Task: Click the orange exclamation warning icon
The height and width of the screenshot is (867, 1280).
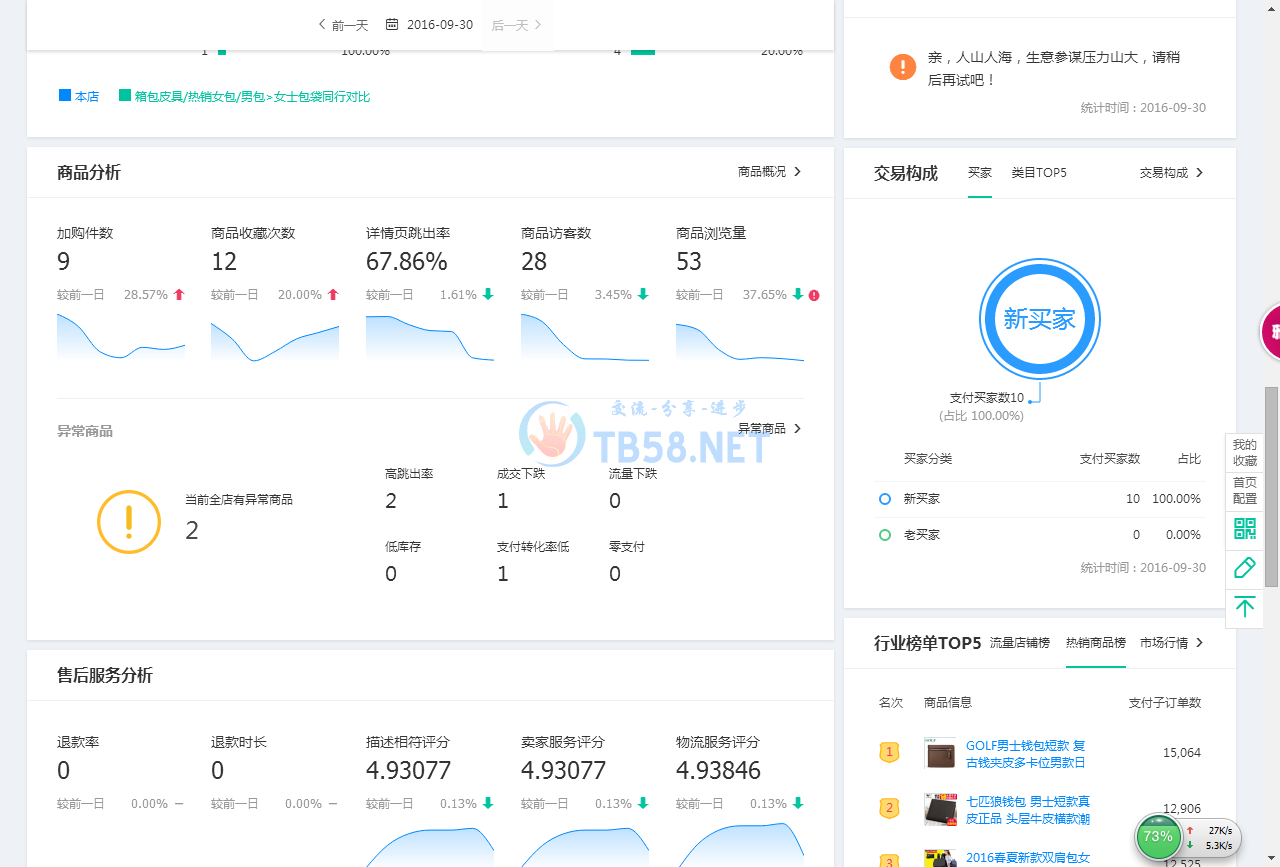Action: pos(903,67)
